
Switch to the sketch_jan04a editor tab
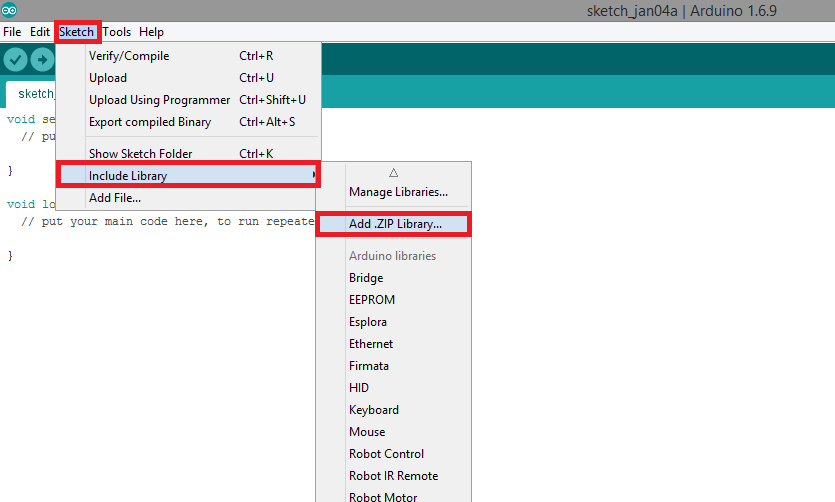(x=31, y=94)
